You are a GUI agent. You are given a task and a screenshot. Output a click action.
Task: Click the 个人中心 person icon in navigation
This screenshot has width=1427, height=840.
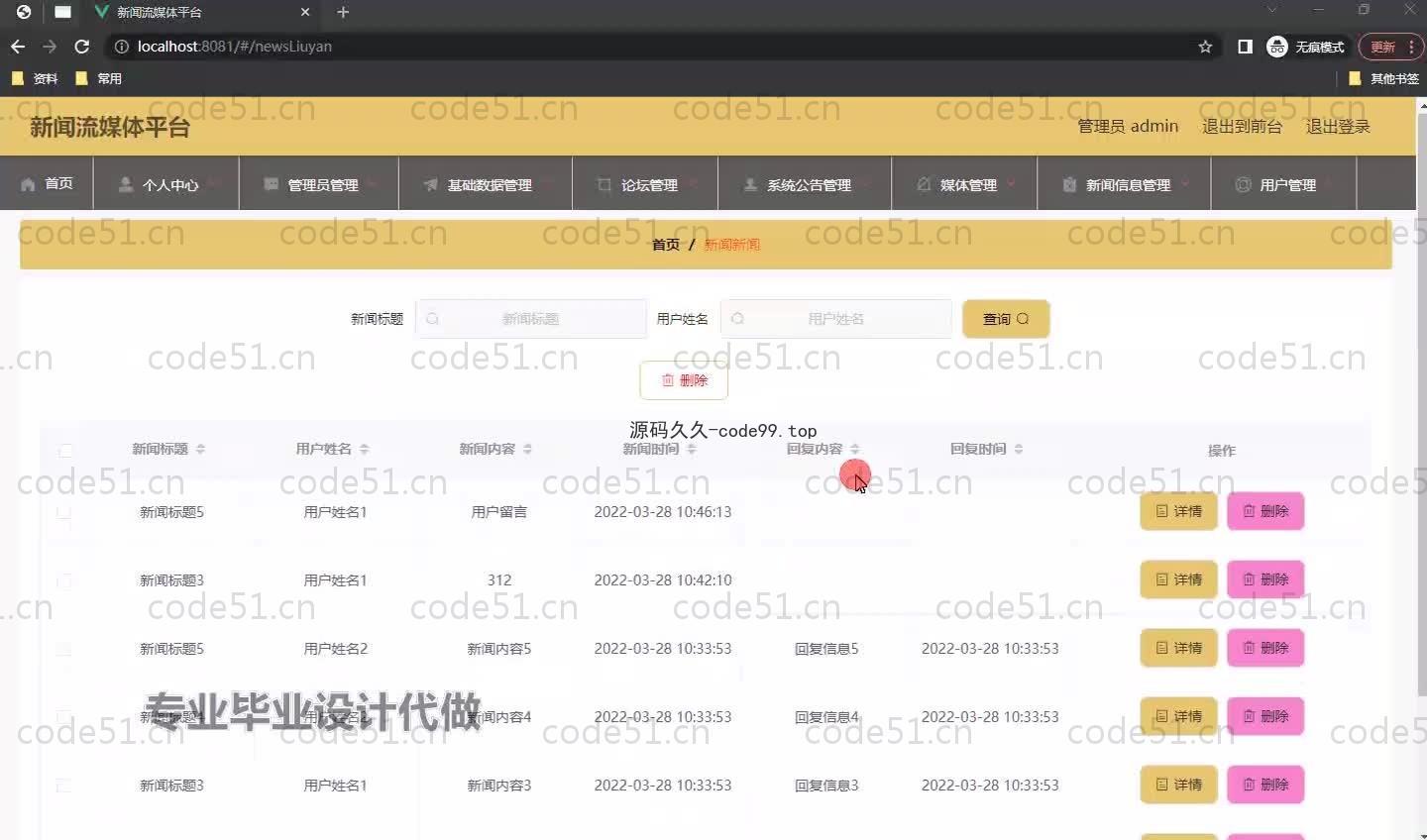coord(126,184)
